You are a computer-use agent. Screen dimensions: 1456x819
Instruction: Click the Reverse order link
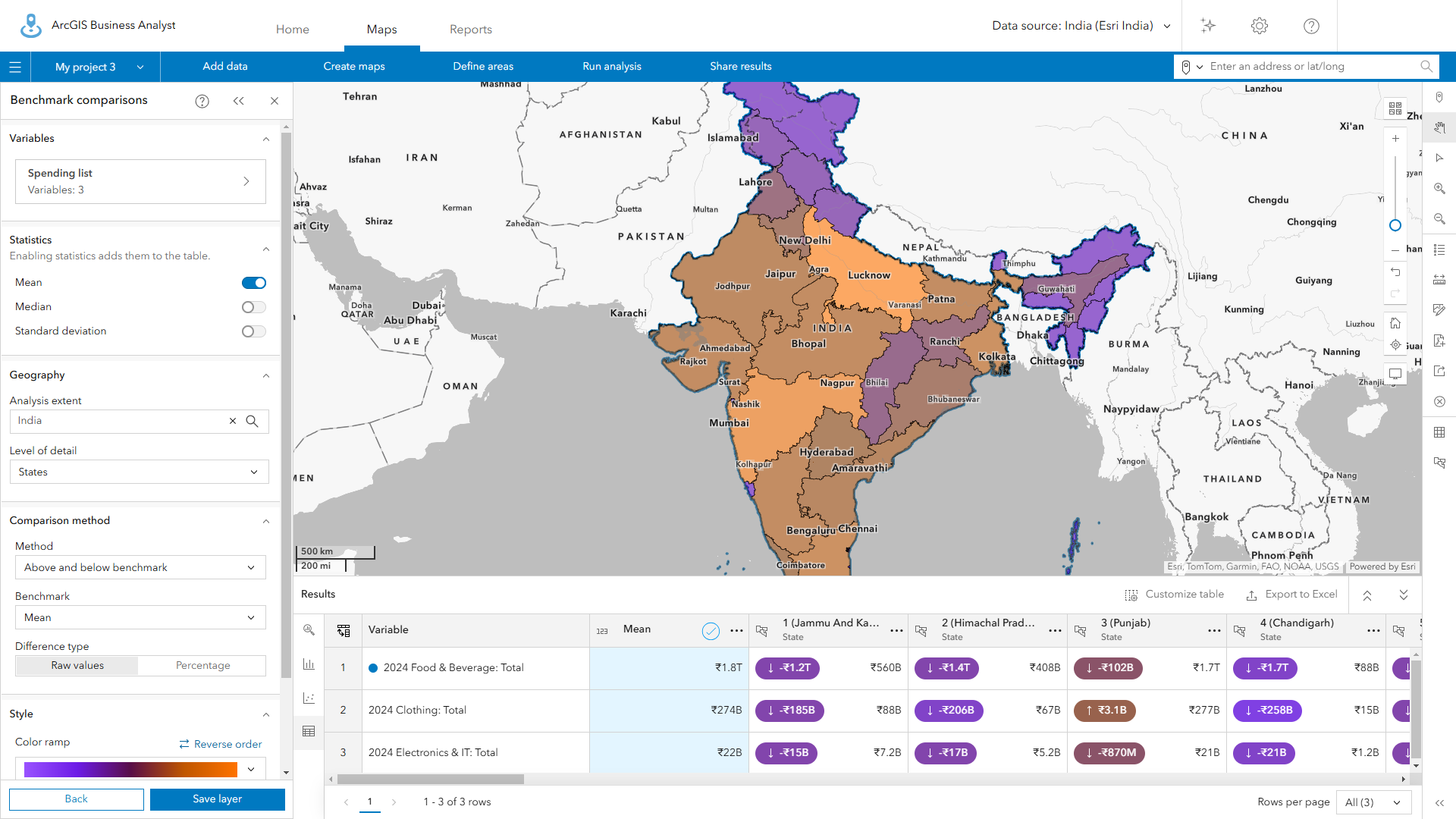pos(221,744)
